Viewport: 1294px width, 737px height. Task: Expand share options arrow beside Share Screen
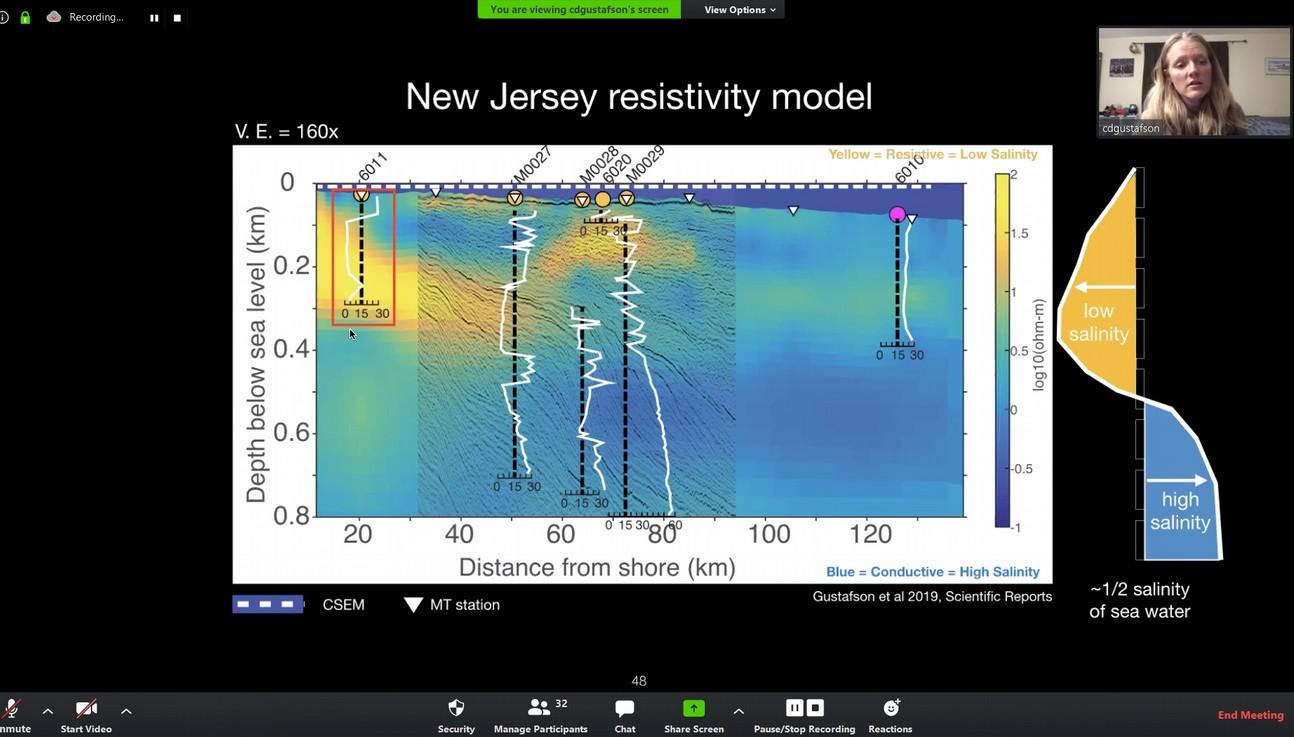[x=738, y=711]
